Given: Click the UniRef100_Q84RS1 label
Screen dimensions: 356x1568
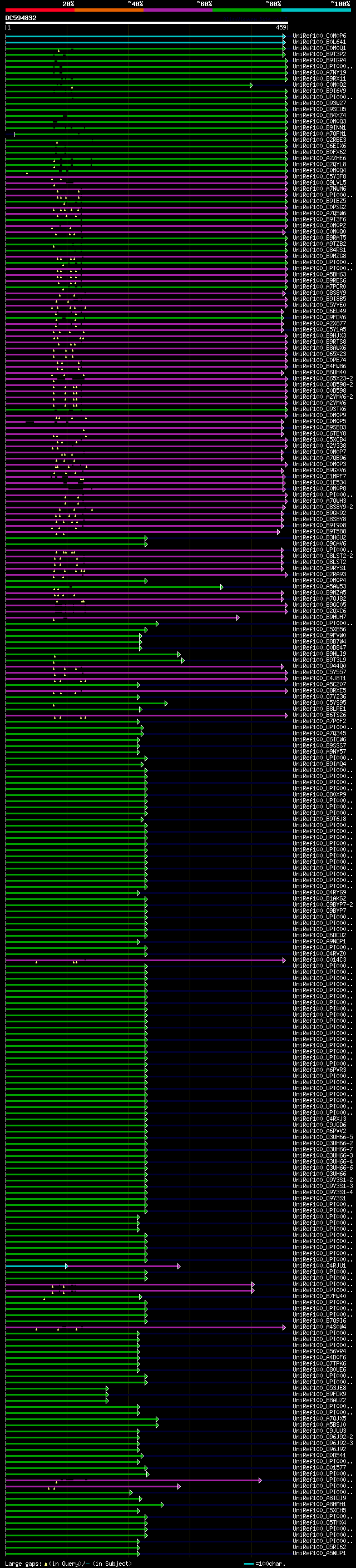Looking at the screenshot, I should (x=319, y=250).
